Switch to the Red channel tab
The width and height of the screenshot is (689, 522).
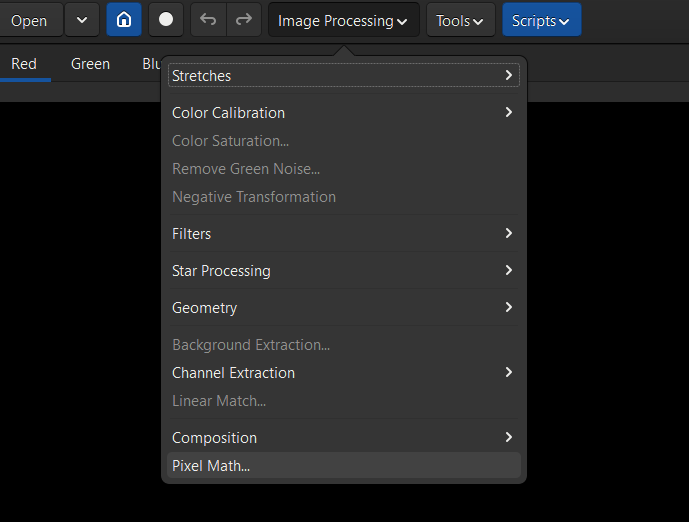coord(24,64)
